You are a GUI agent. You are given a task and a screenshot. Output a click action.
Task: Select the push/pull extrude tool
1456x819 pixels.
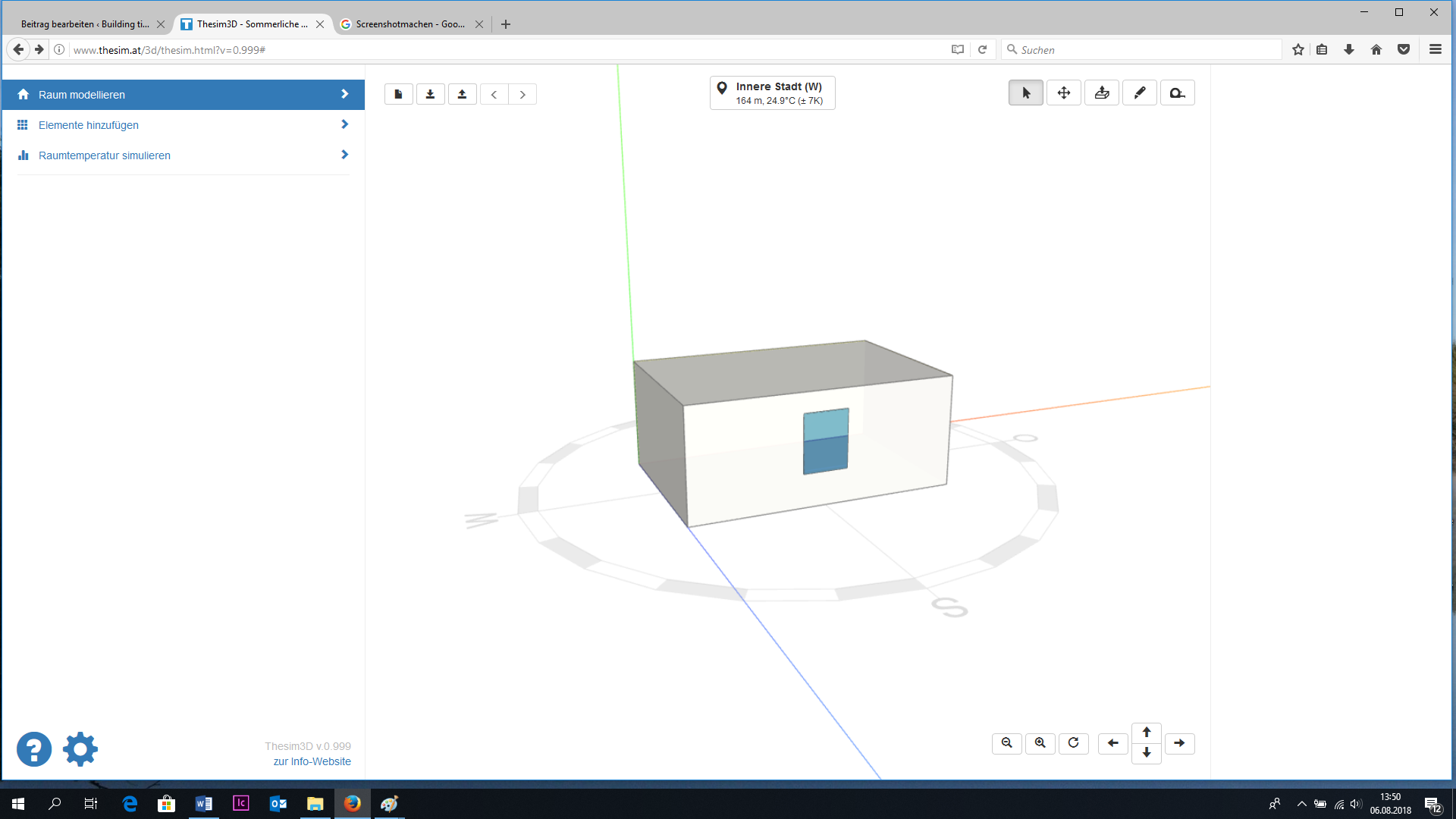tap(1101, 93)
